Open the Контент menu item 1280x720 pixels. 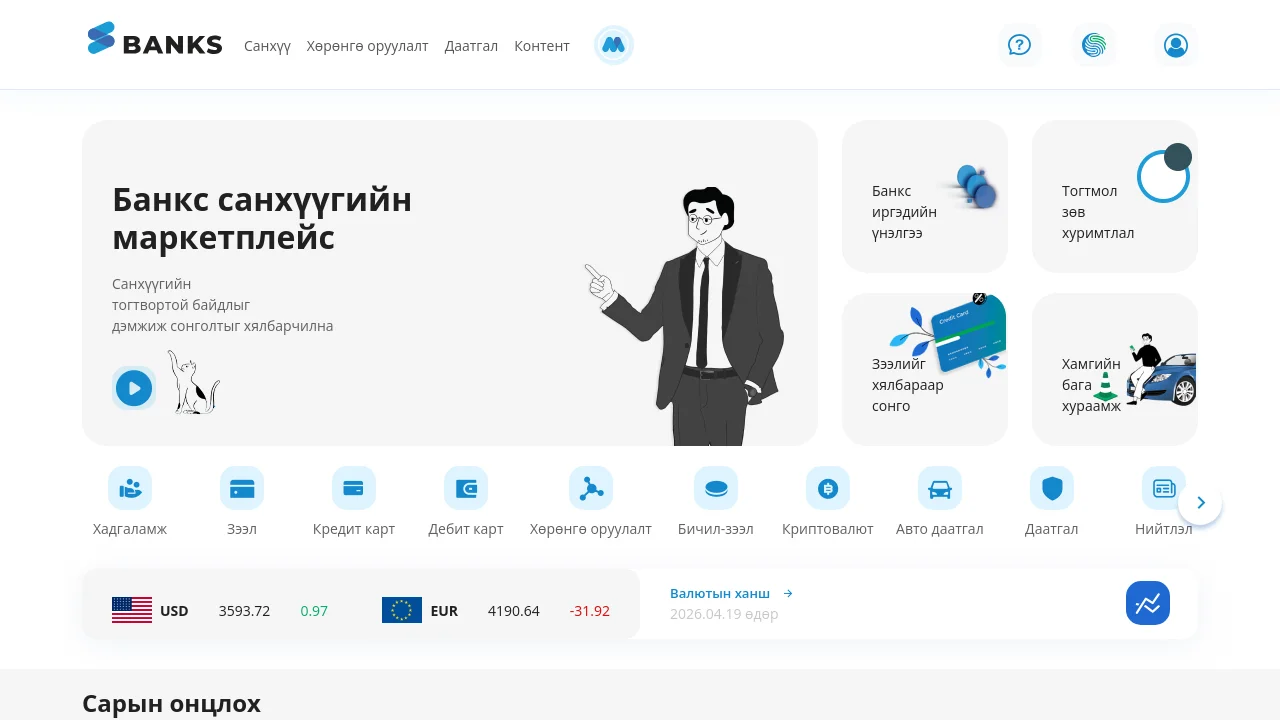coord(542,46)
